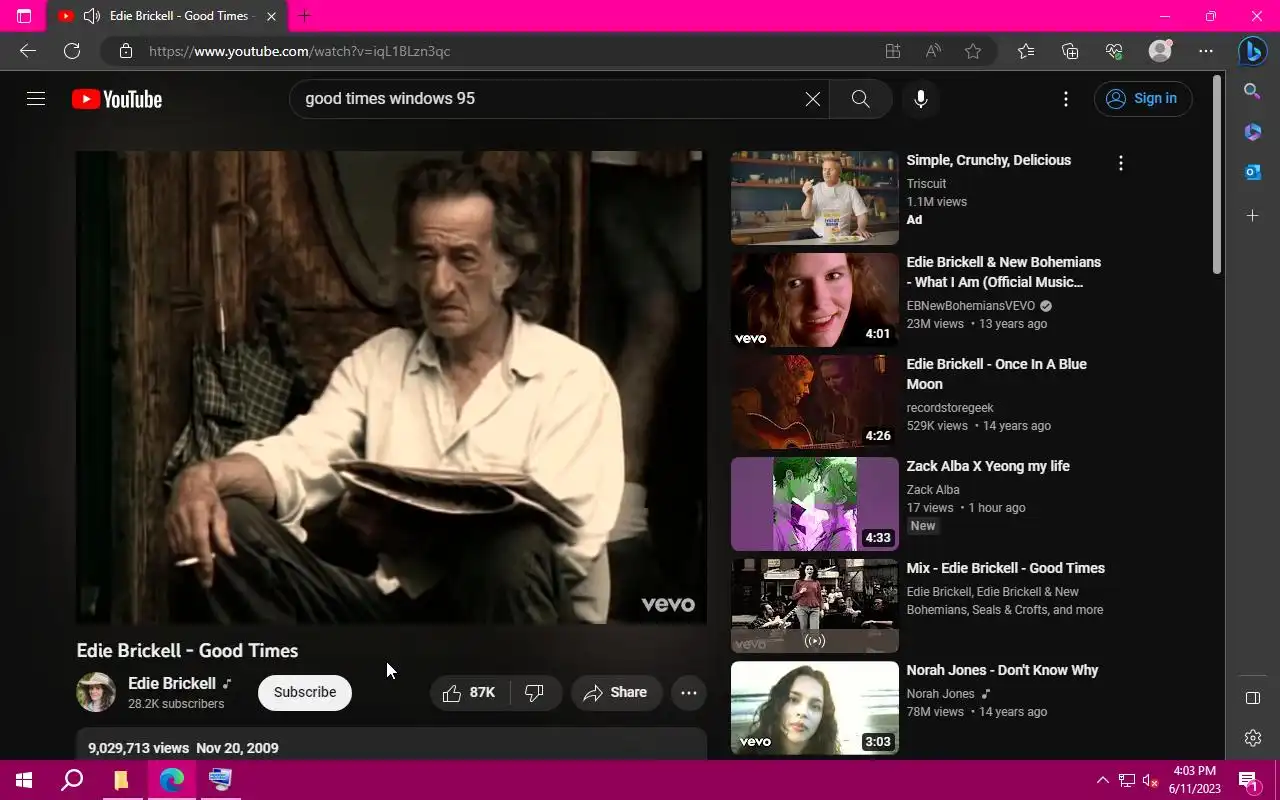
Task: Open the What I Am video thumbnail
Action: click(x=815, y=300)
